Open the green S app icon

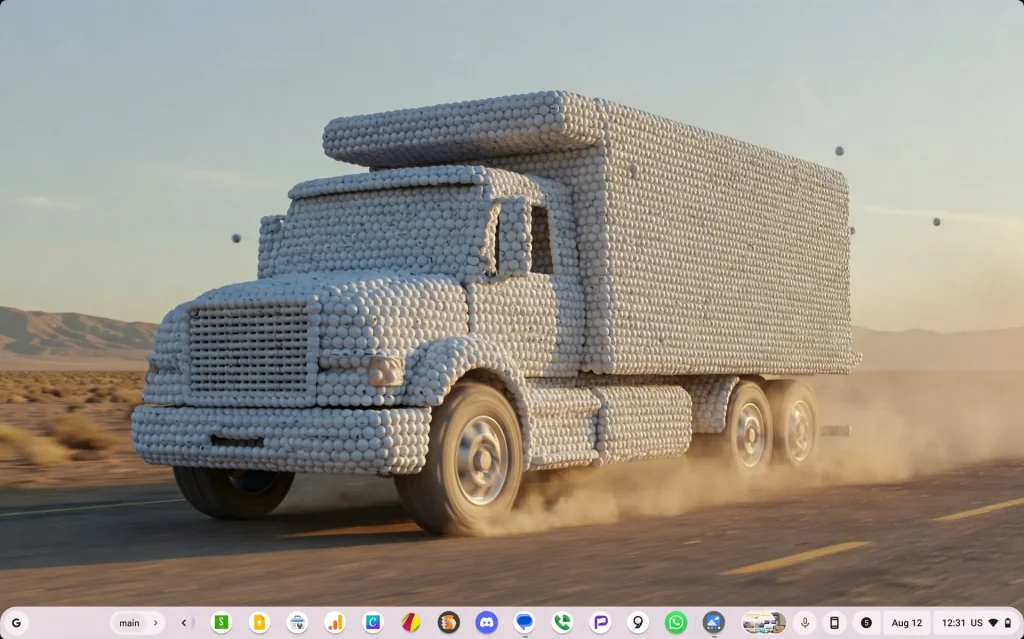tap(221, 623)
